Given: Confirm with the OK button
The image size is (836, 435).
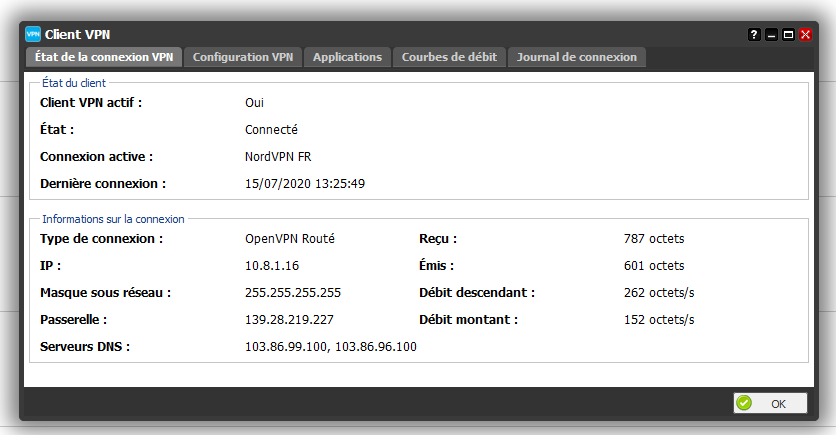Looking at the screenshot, I should tap(770, 404).
